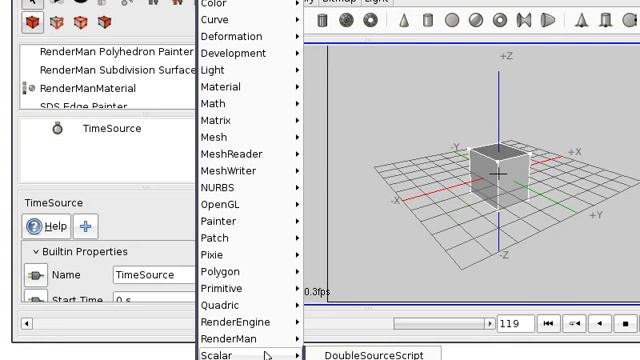
Task: Rewind the animation to the beginning
Action: coord(548,324)
